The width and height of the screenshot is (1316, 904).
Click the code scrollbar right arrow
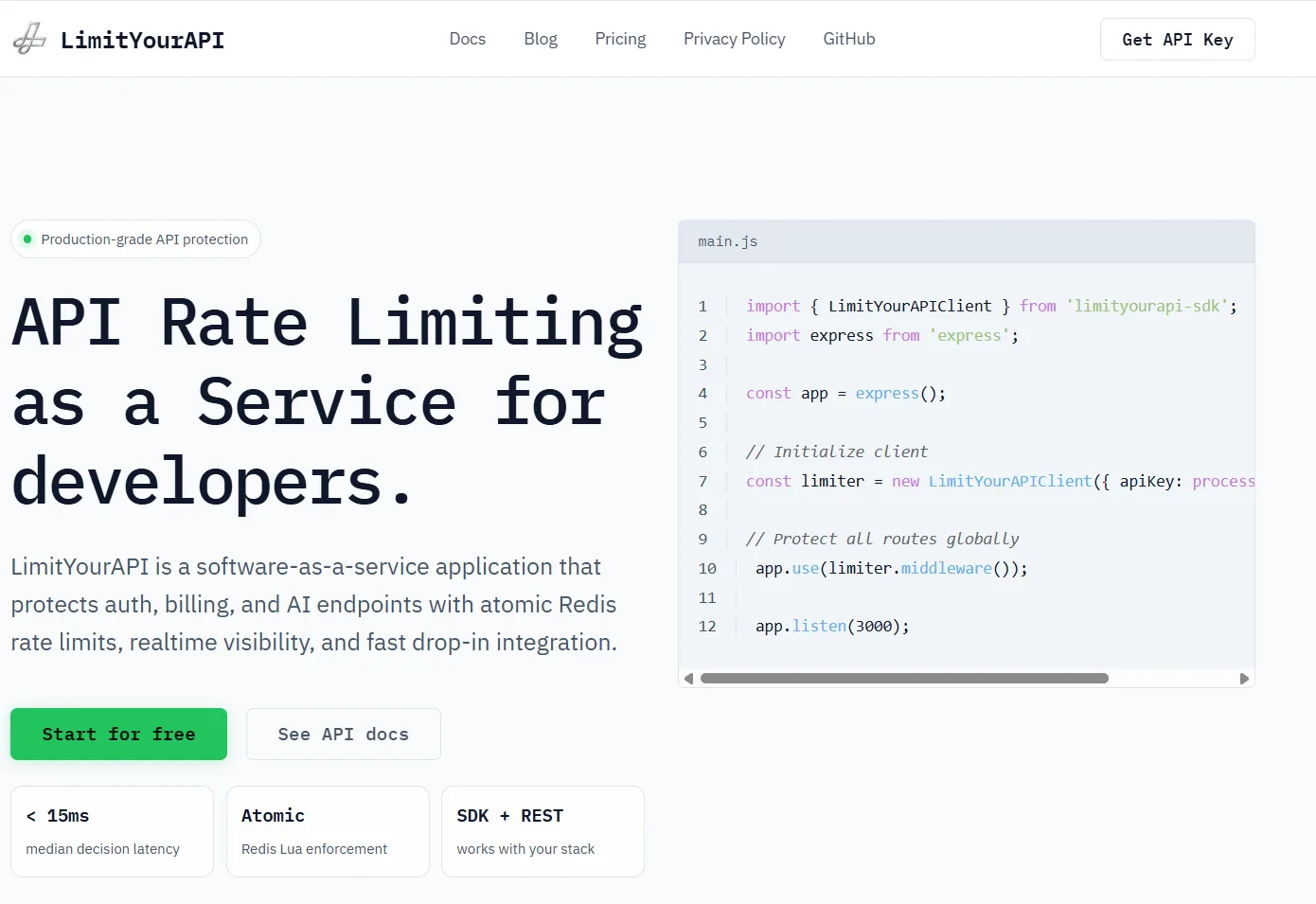[1244, 678]
